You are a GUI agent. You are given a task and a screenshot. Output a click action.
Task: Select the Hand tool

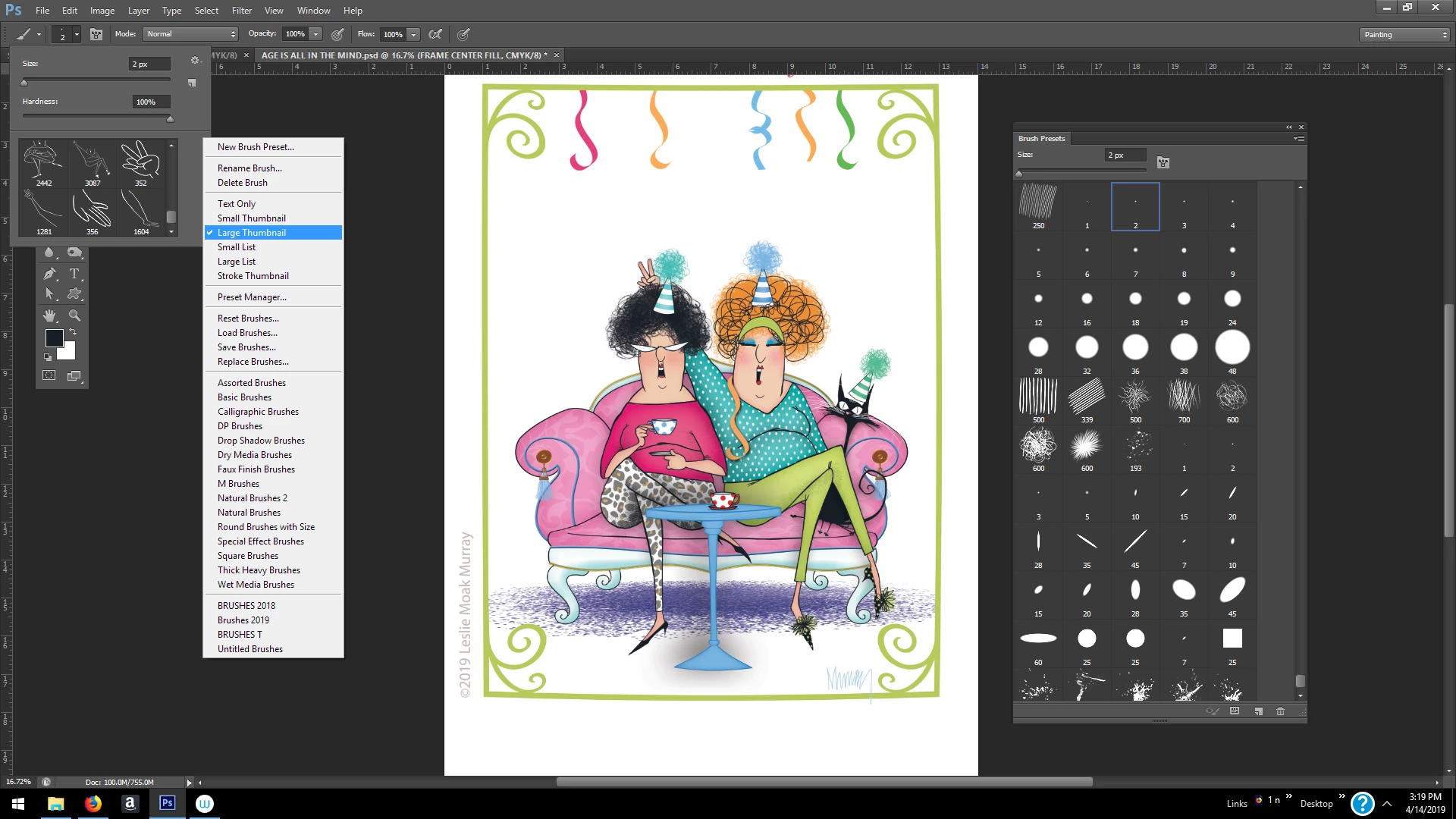pyautogui.click(x=50, y=315)
